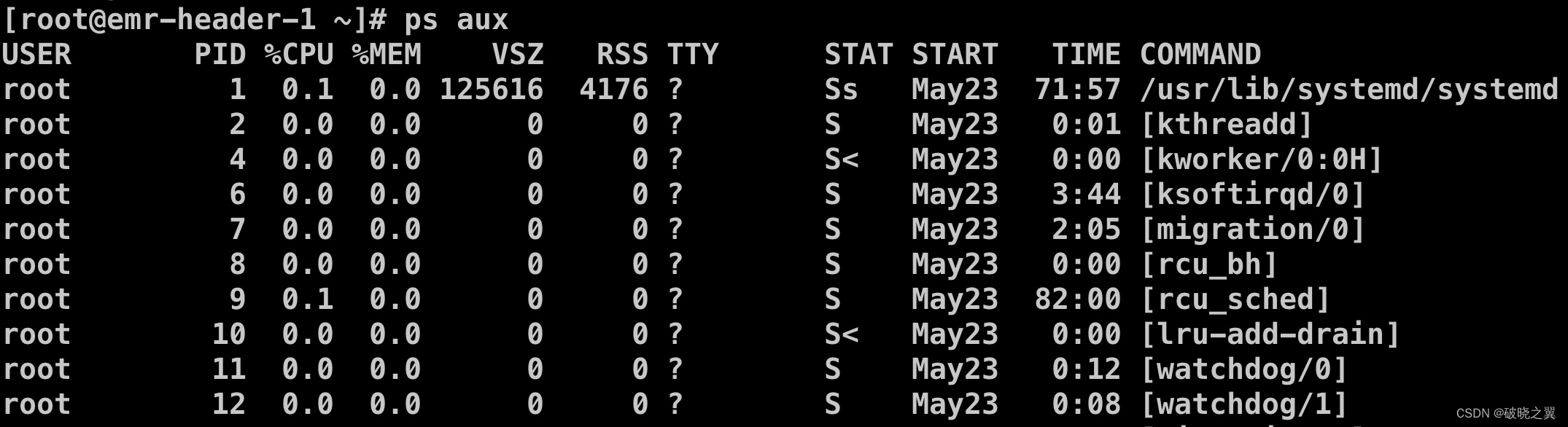The width and height of the screenshot is (1568, 427).
Task: Click the [kworker/0:0H] process name
Action: 1261,160
